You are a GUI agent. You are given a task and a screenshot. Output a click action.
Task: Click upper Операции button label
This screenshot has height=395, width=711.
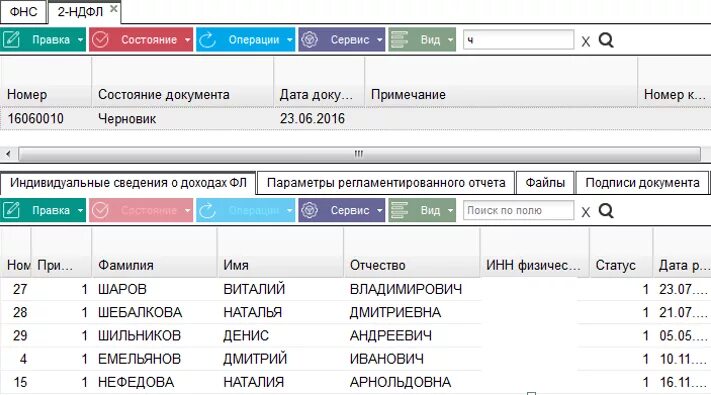click(x=254, y=40)
